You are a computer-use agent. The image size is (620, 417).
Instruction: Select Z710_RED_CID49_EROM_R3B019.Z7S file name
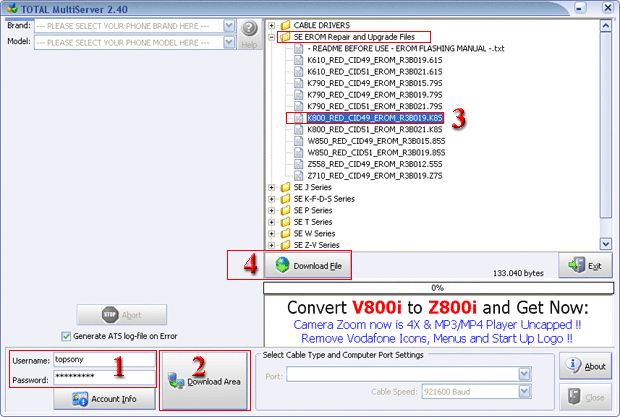[x=375, y=175]
